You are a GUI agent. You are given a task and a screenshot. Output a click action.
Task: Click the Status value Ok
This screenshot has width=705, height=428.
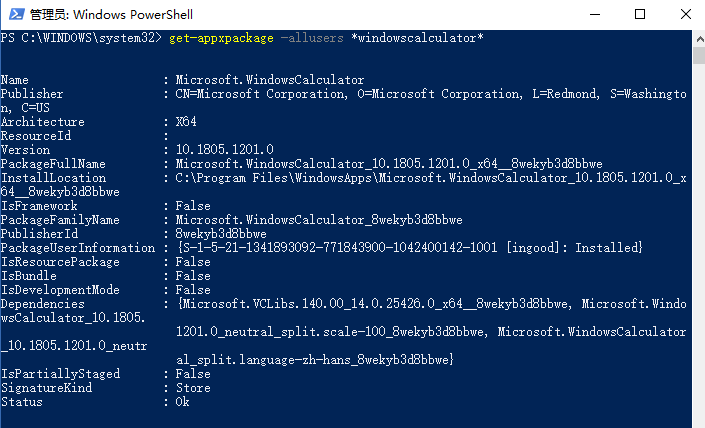click(x=182, y=401)
